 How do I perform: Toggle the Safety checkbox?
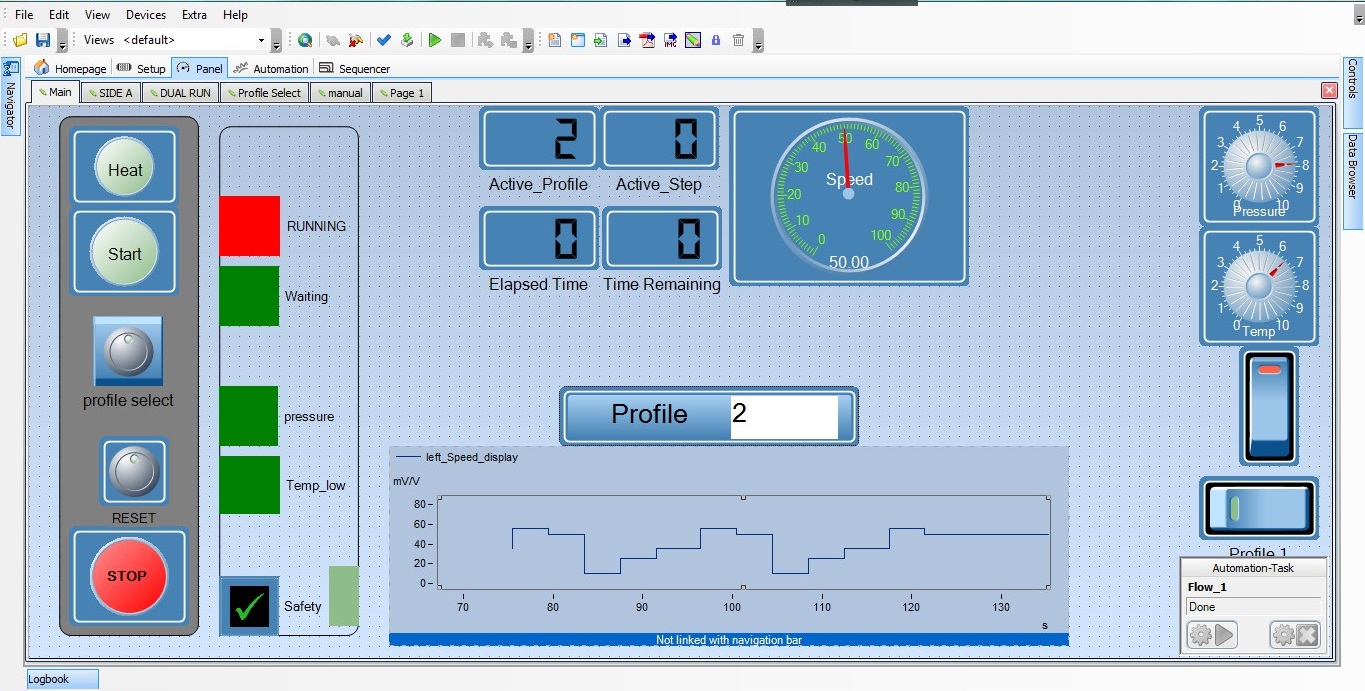[x=249, y=606]
